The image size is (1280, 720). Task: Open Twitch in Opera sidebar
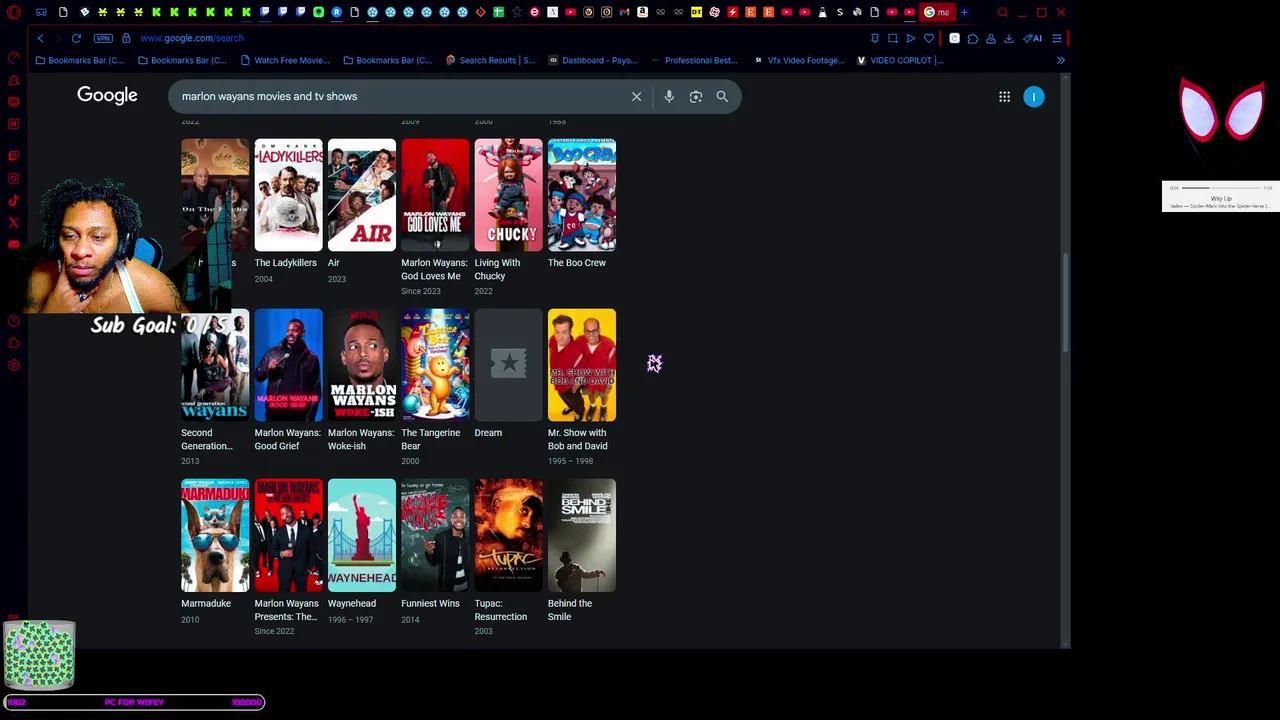pyautogui.click(x=13, y=157)
